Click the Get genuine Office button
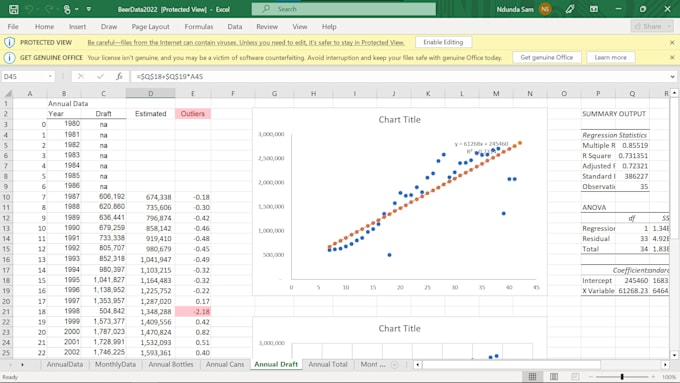The height and width of the screenshot is (383, 680). (546, 57)
